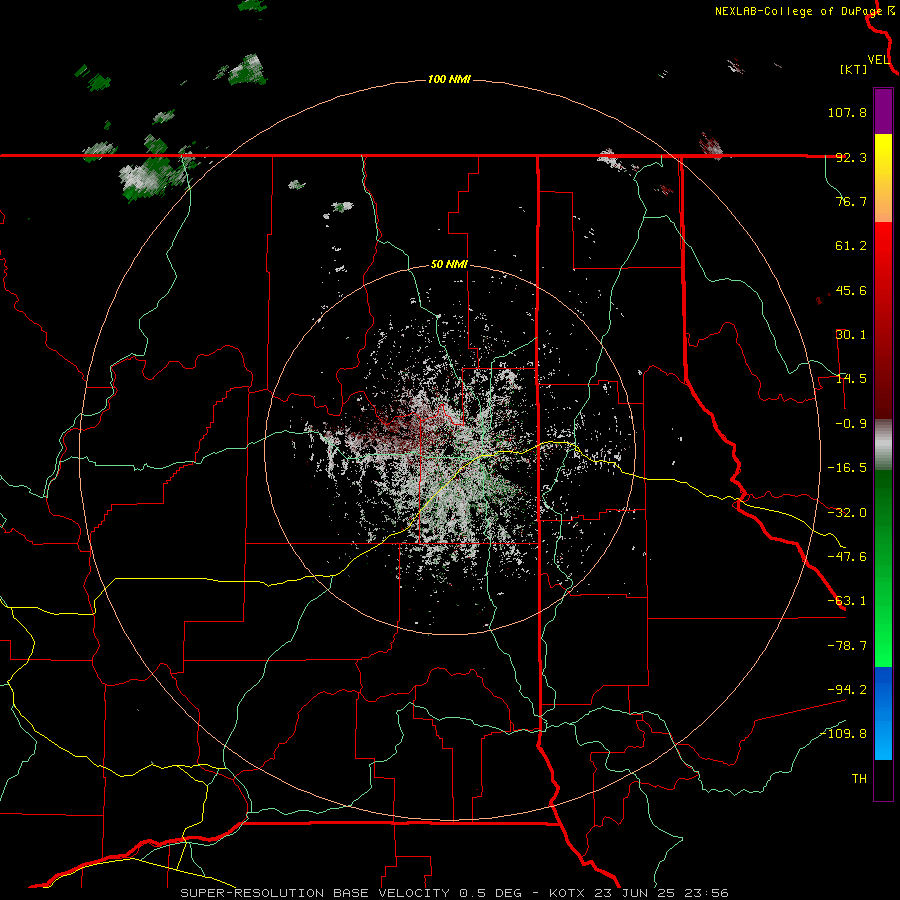Click the -109.8 scale value

843,734
